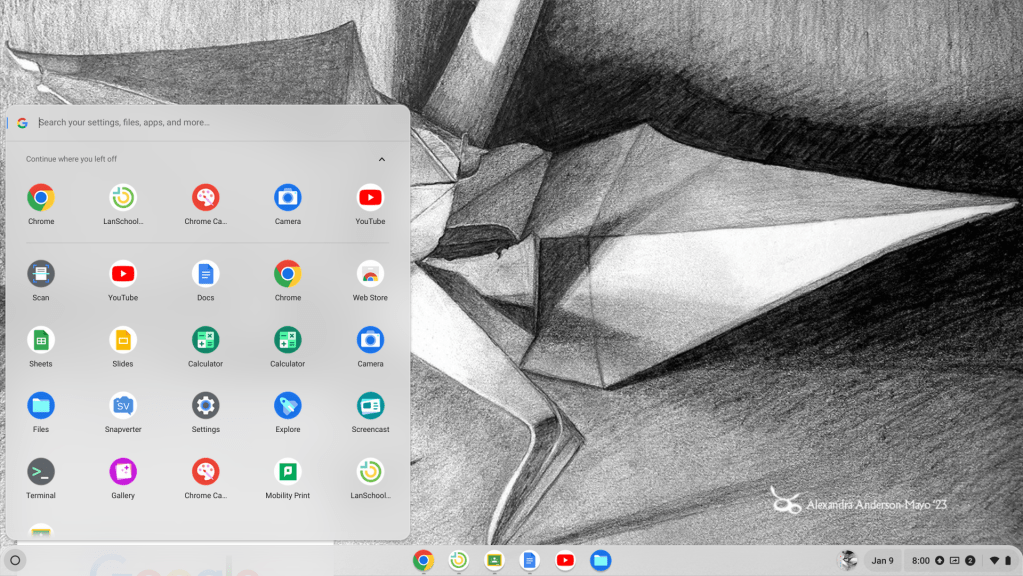Launch Google Docs from the app grid
Image resolution: width=1023 pixels, height=576 pixels.
point(205,274)
